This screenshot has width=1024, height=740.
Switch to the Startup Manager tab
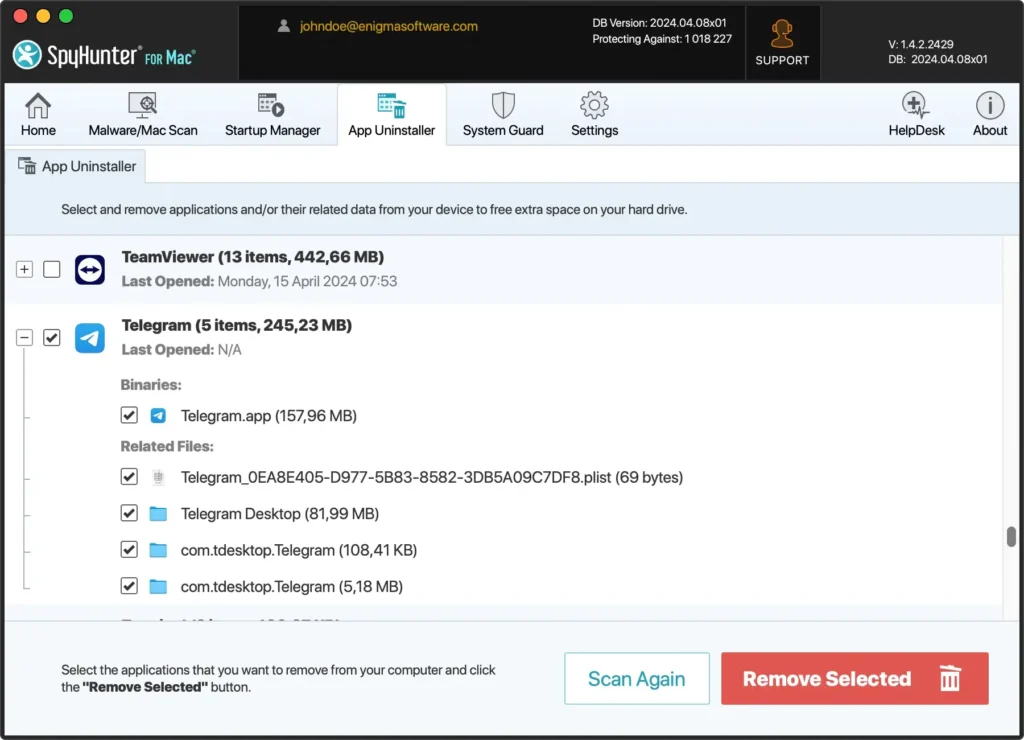point(272,114)
